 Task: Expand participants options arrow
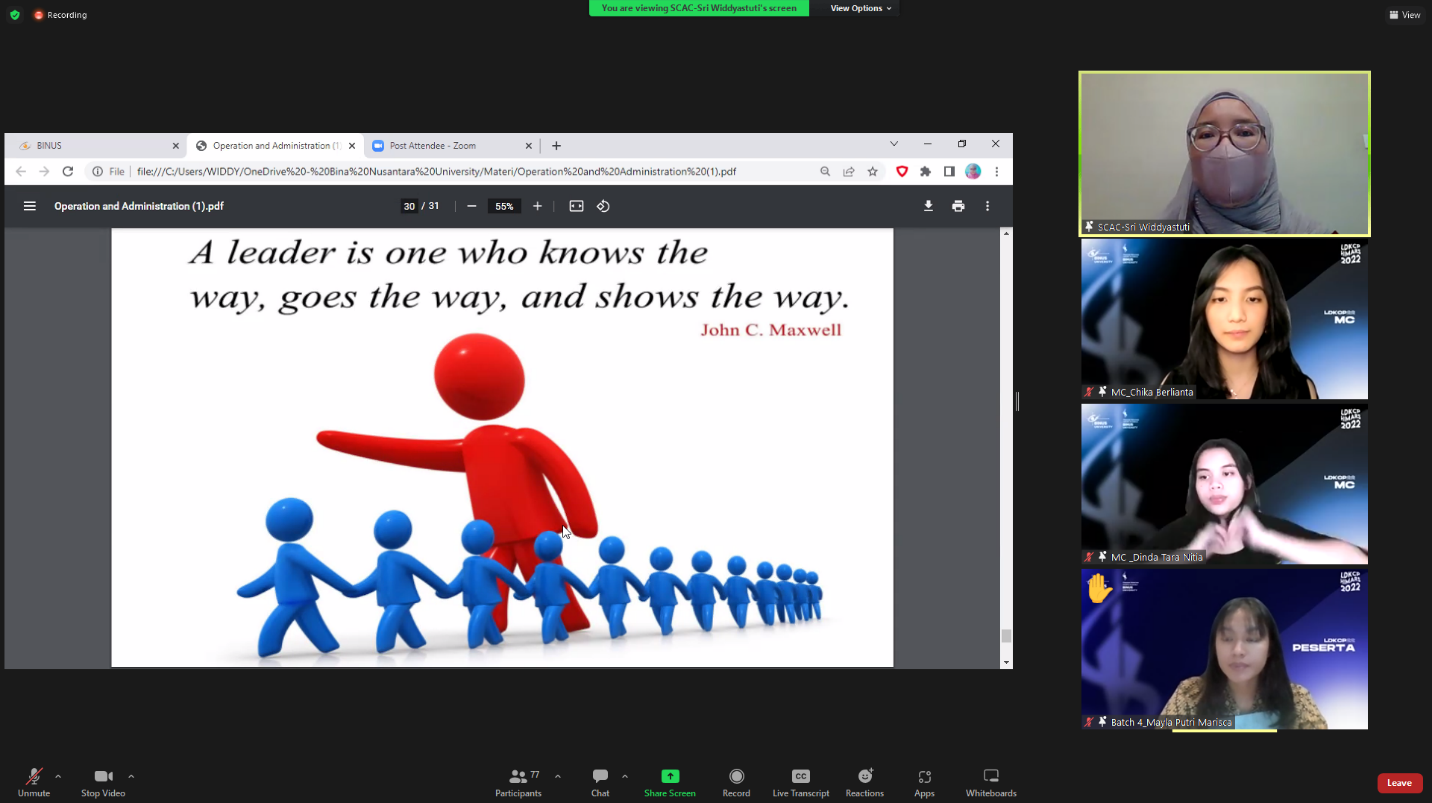pyautogui.click(x=557, y=776)
